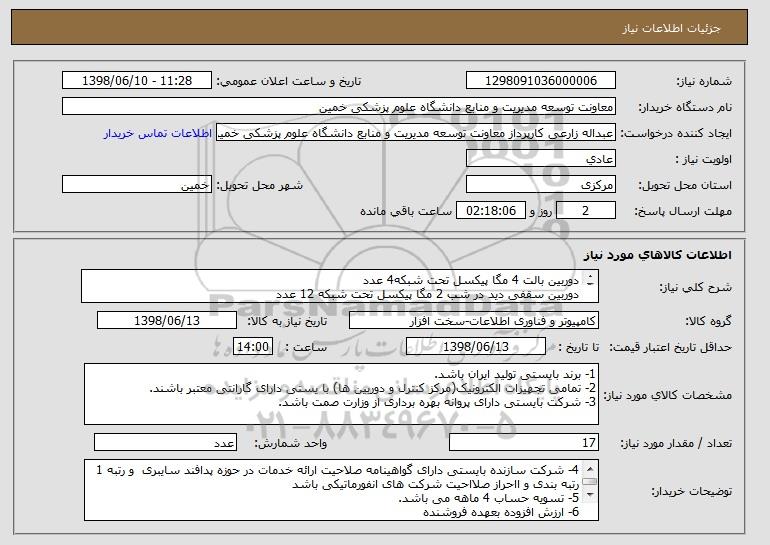Click the up arrow of the general description box
Viewport: 770px width, 545px height.
point(590,276)
